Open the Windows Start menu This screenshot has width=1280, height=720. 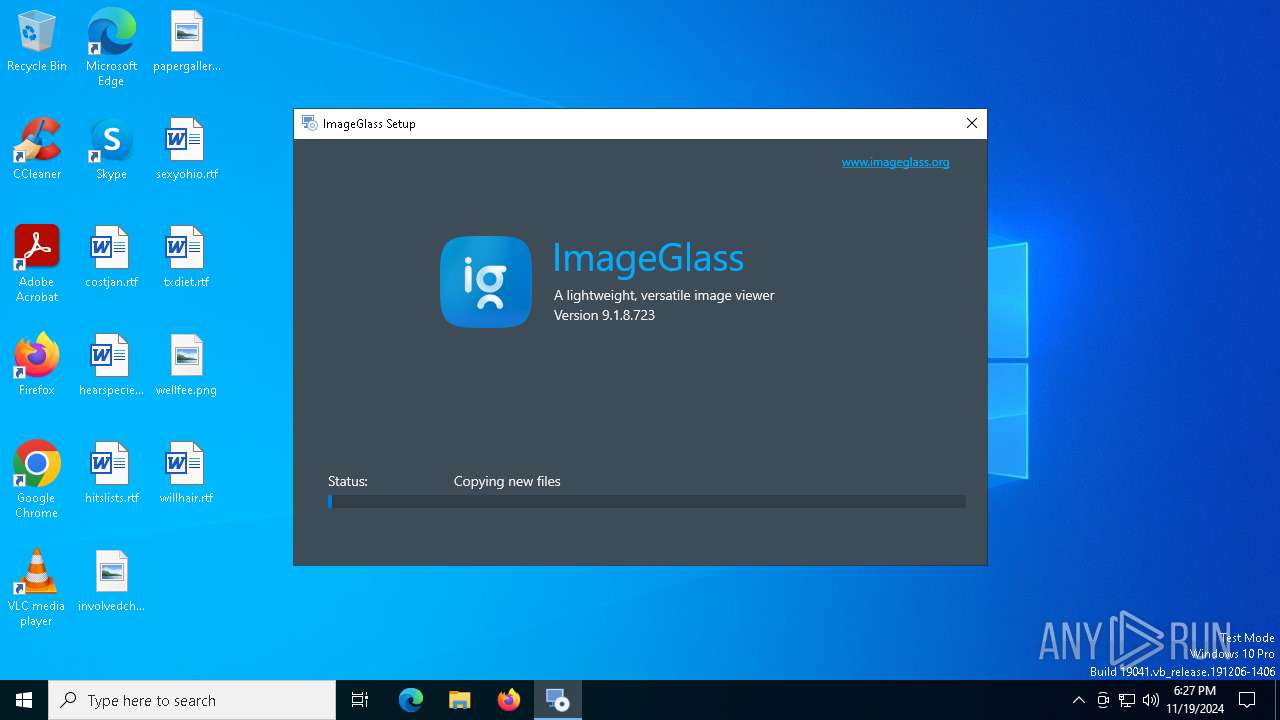tap(24, 700)
